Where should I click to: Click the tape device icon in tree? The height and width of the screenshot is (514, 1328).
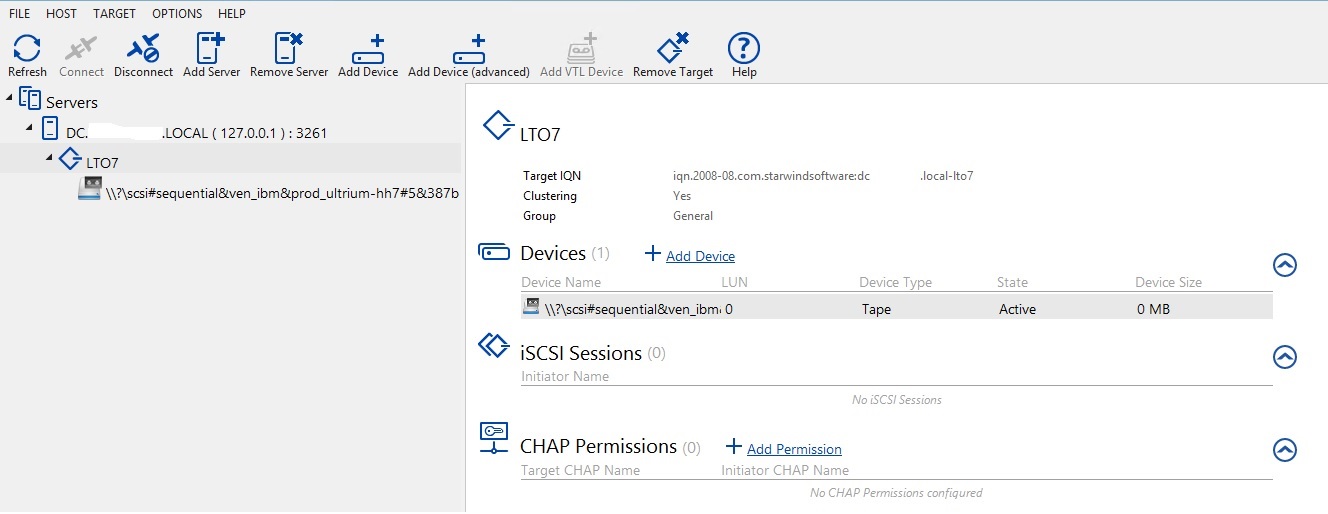coord(89,189)
